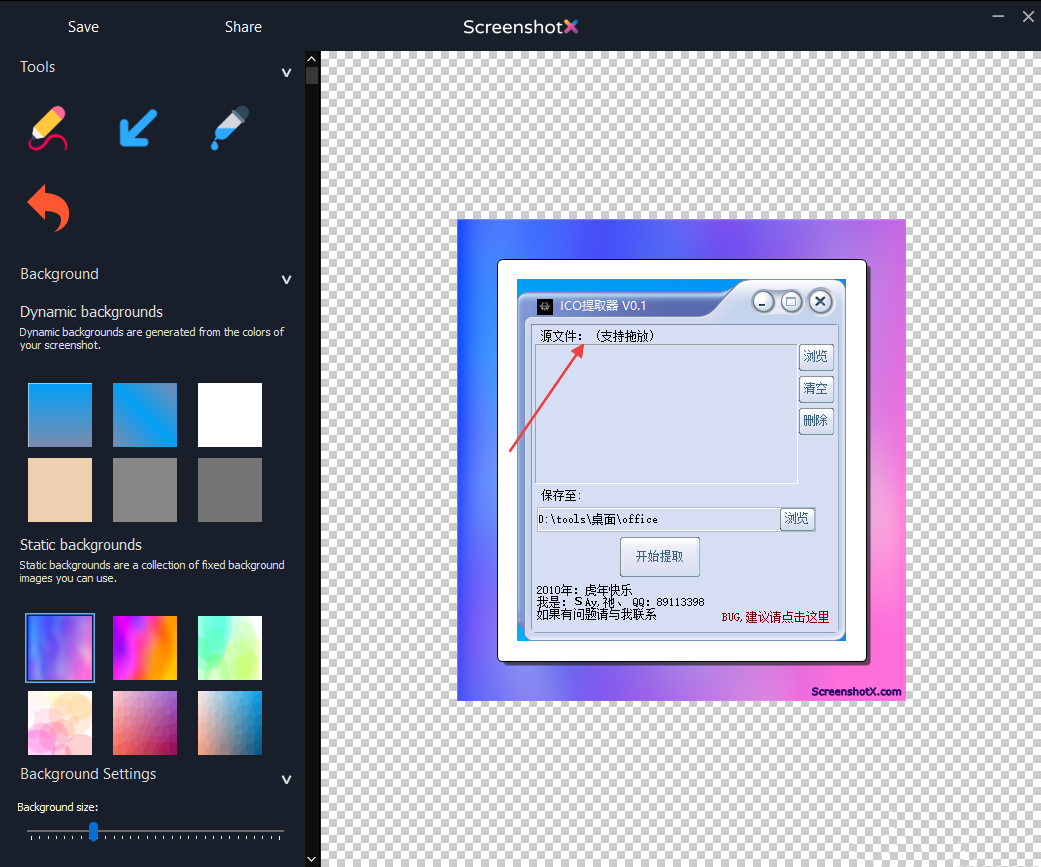1041x867 pixels.
Task: Select the pink bubbles static background
Action: tap(60, 722)
